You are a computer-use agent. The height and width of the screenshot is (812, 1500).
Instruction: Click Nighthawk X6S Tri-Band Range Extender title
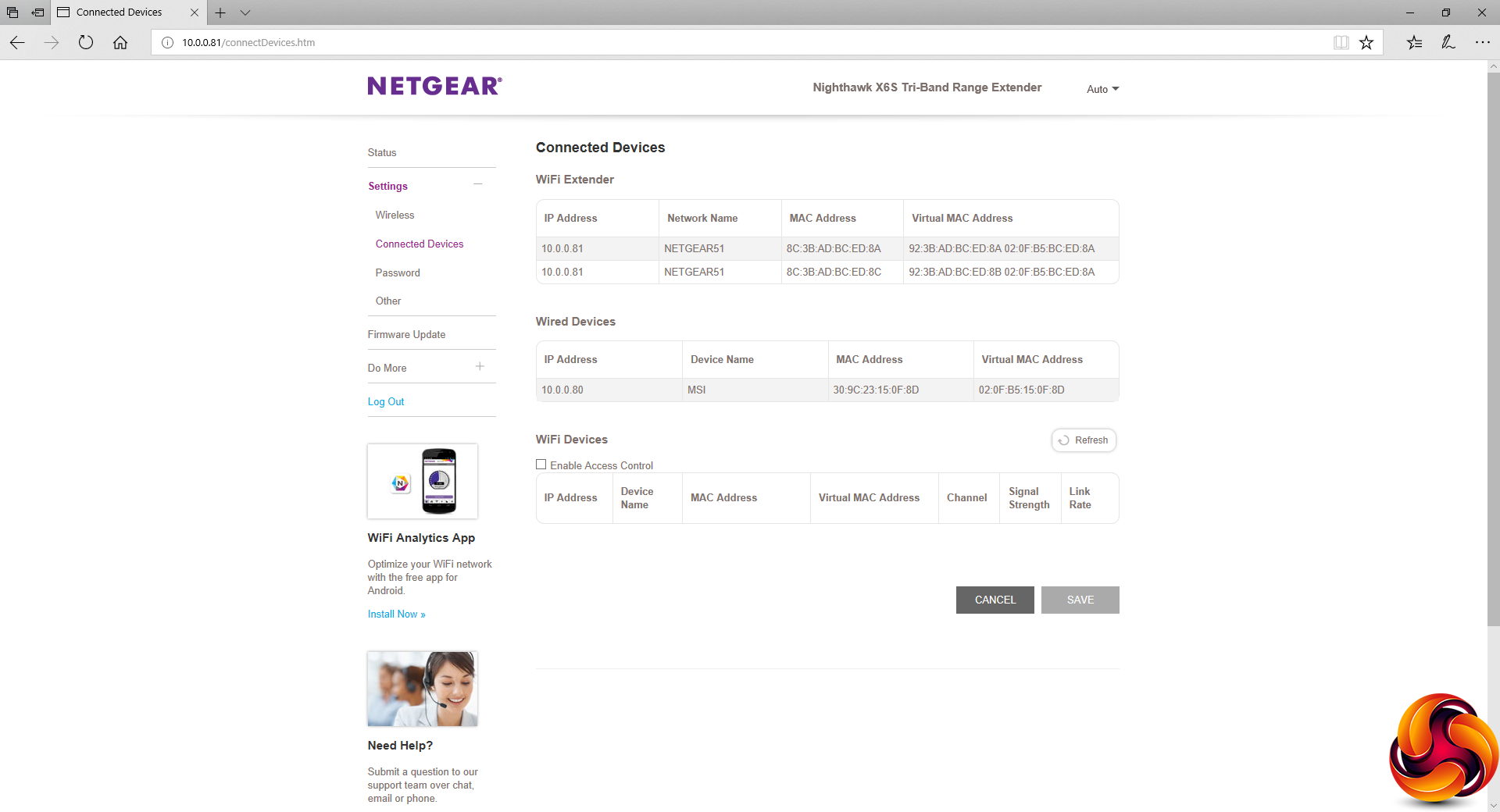[927, 87]
